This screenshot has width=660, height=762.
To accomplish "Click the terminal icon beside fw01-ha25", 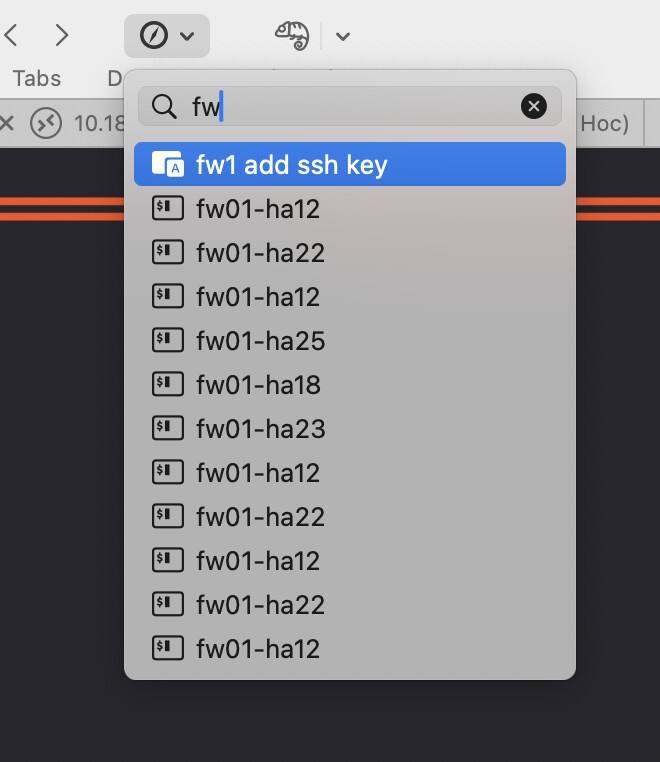I will click(167, 341).
